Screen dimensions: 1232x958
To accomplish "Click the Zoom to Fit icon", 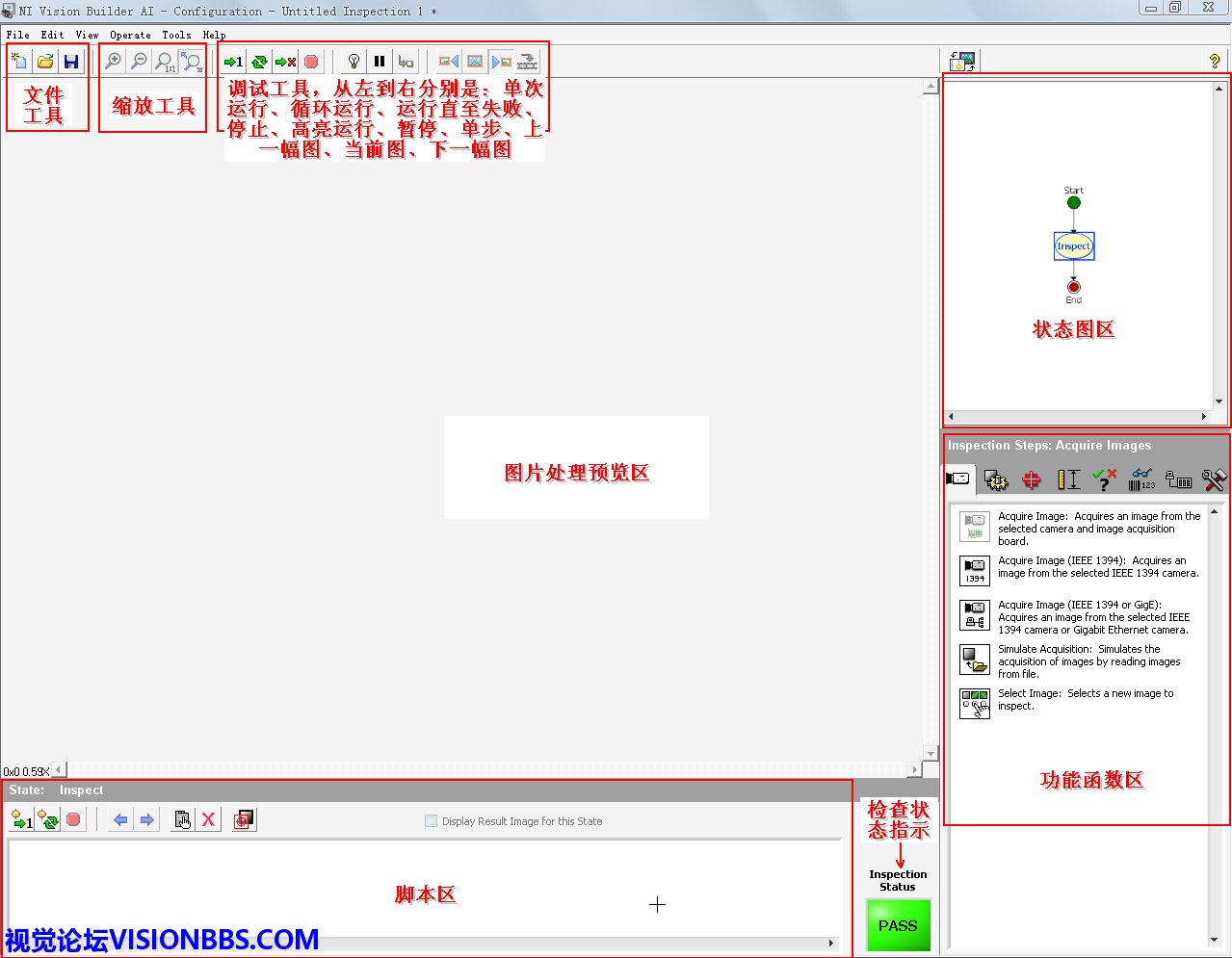I will coord(192,62).
